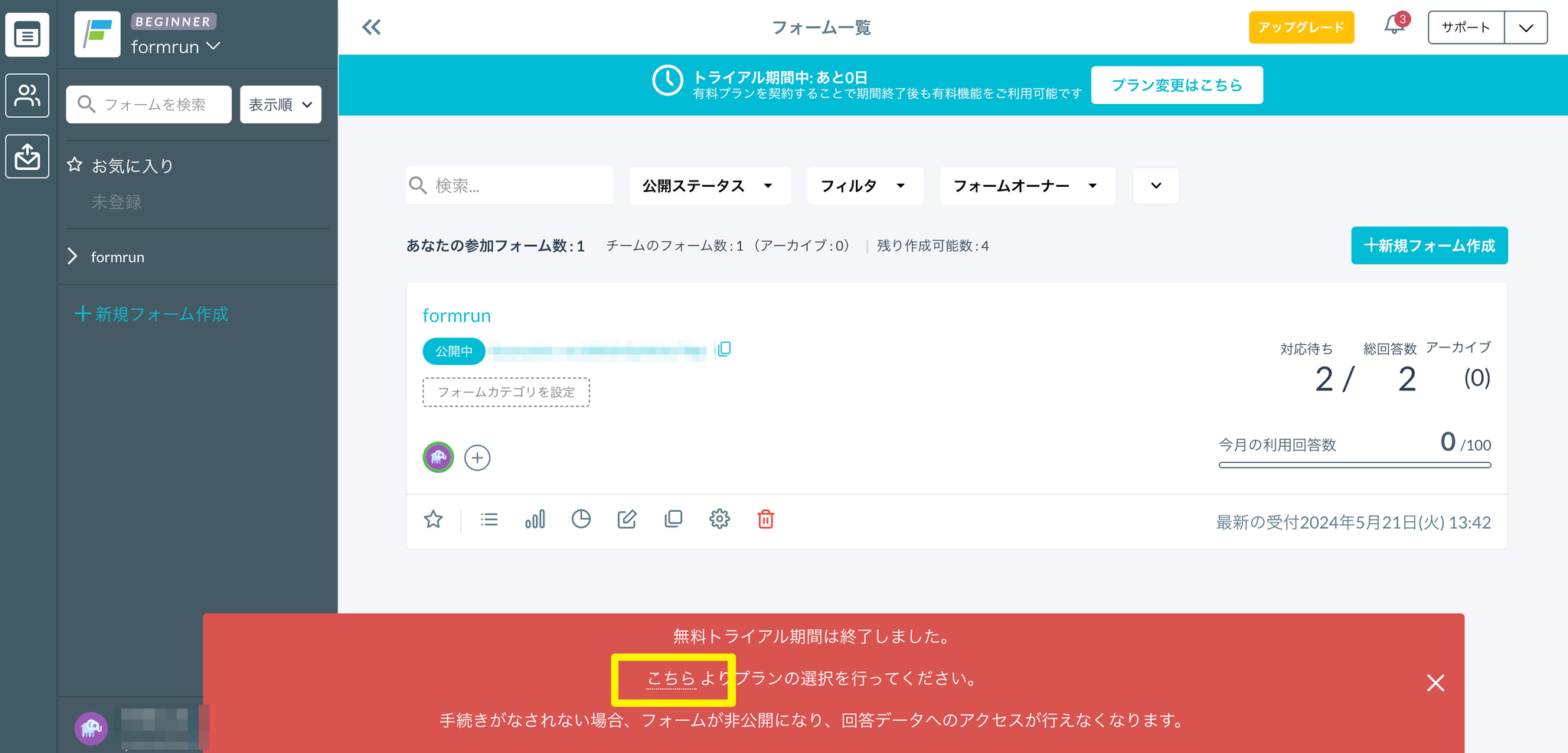The image size is (1568, 753).
Task: Focus the main 検索 search field
Action: click(509, 186)
